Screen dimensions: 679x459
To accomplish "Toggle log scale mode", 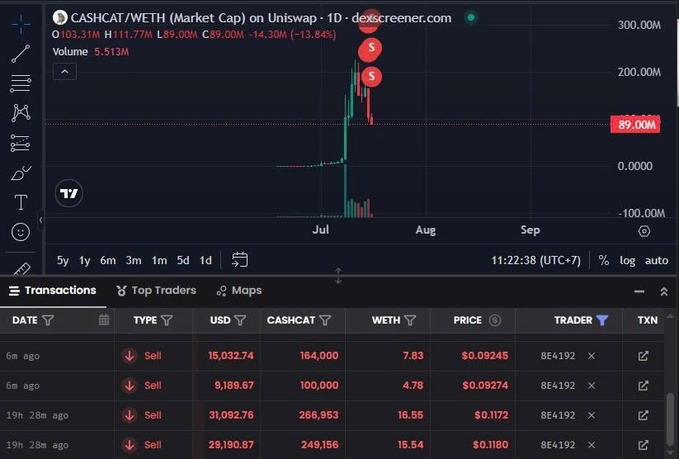I will pos(627,260).
